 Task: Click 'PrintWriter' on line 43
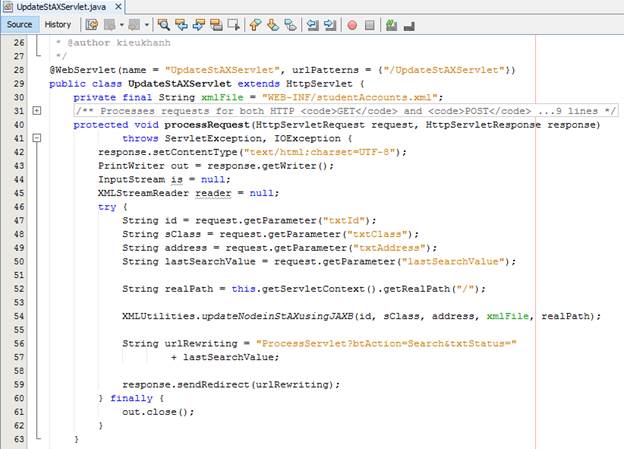point(131,166)
